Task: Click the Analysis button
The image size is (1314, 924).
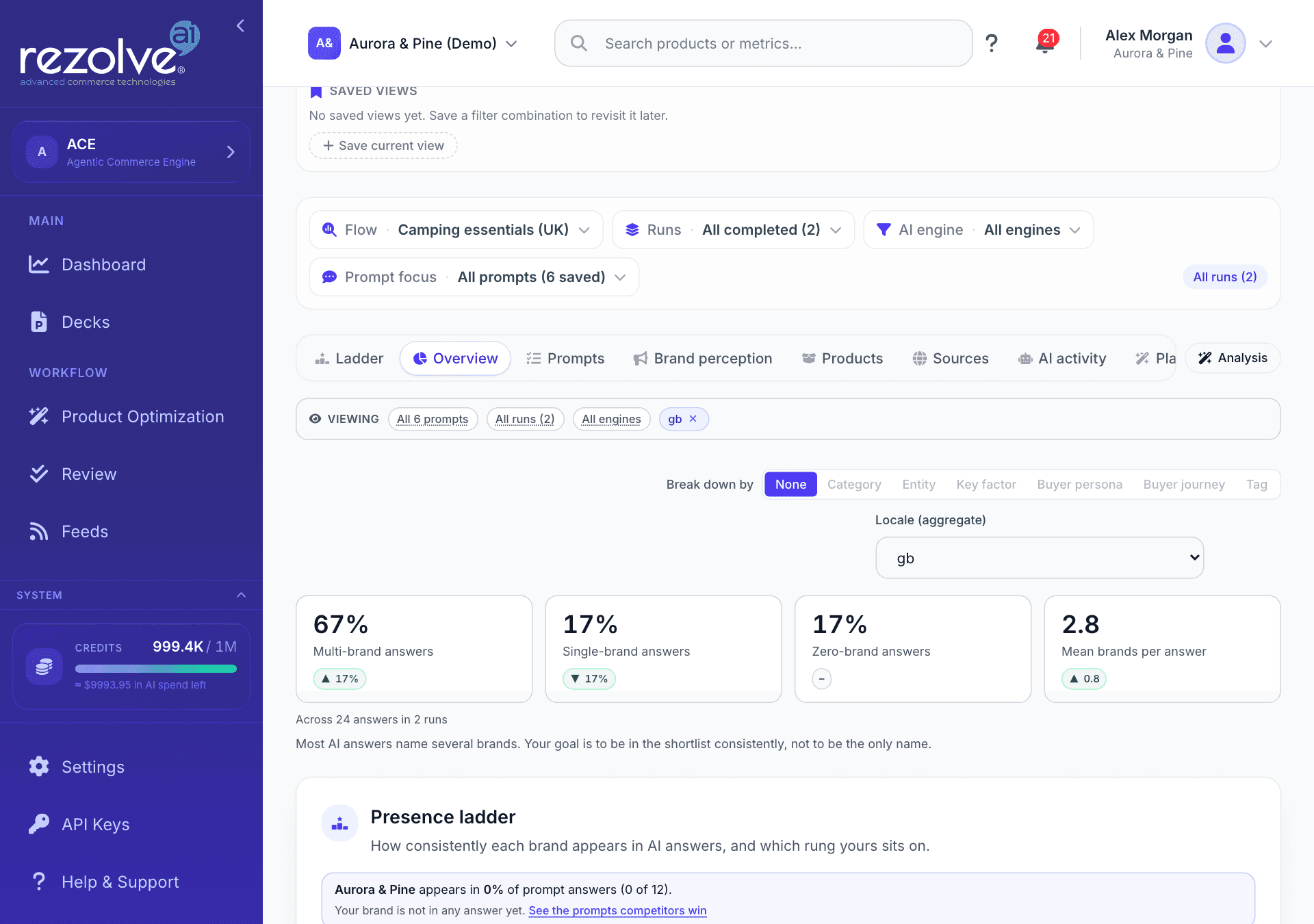Action: (x=1233, y=358)
